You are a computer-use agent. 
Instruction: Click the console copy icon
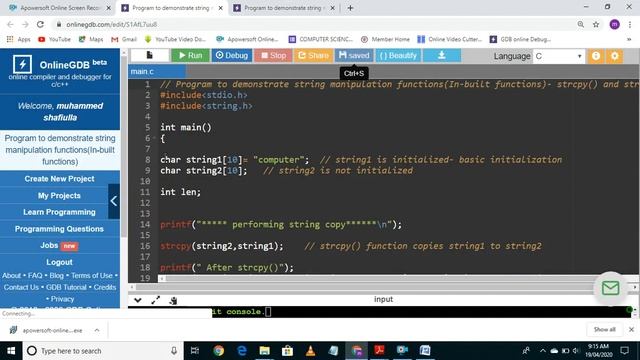(x=173, y=300)
